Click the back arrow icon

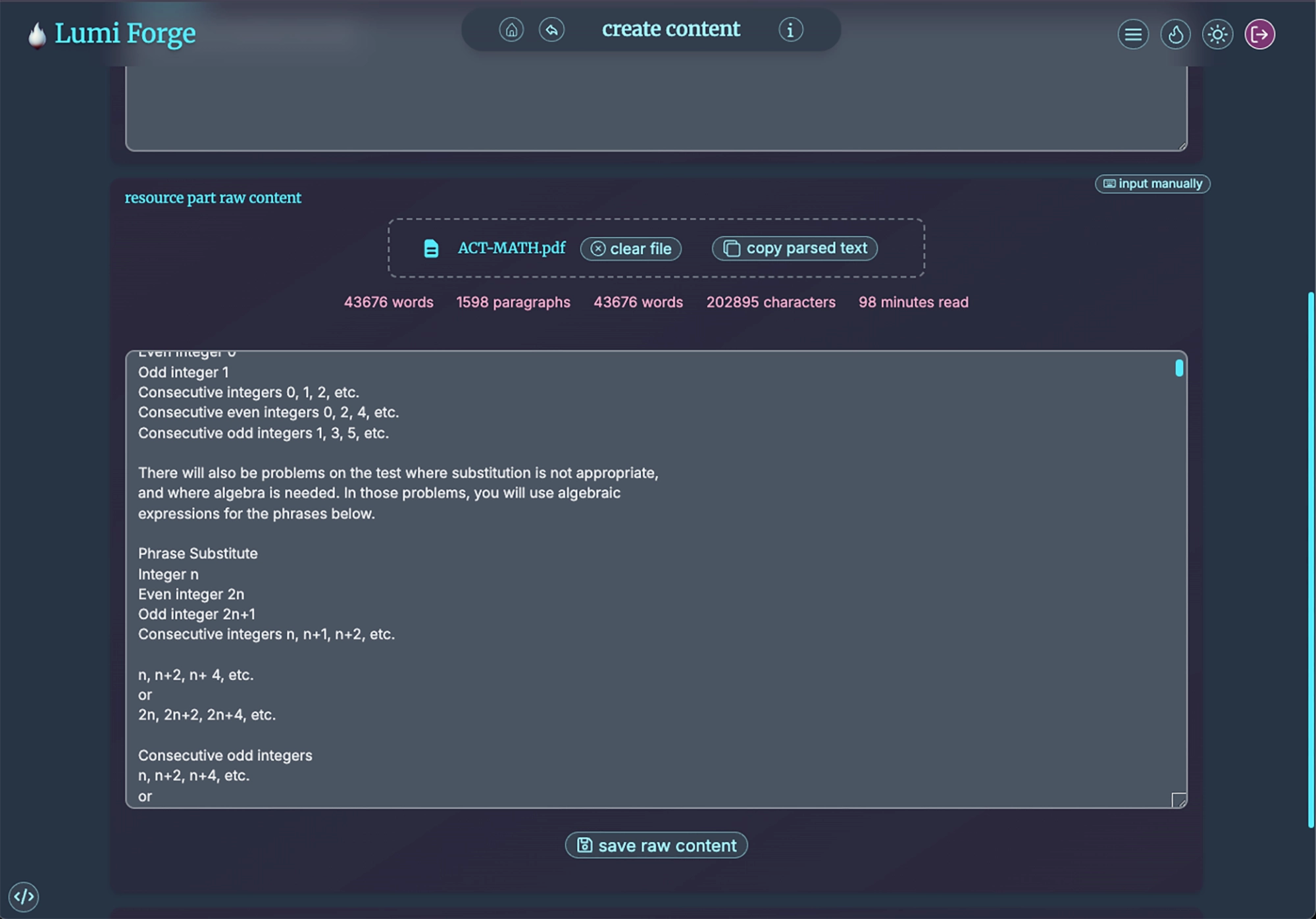[x=551, y=30]
